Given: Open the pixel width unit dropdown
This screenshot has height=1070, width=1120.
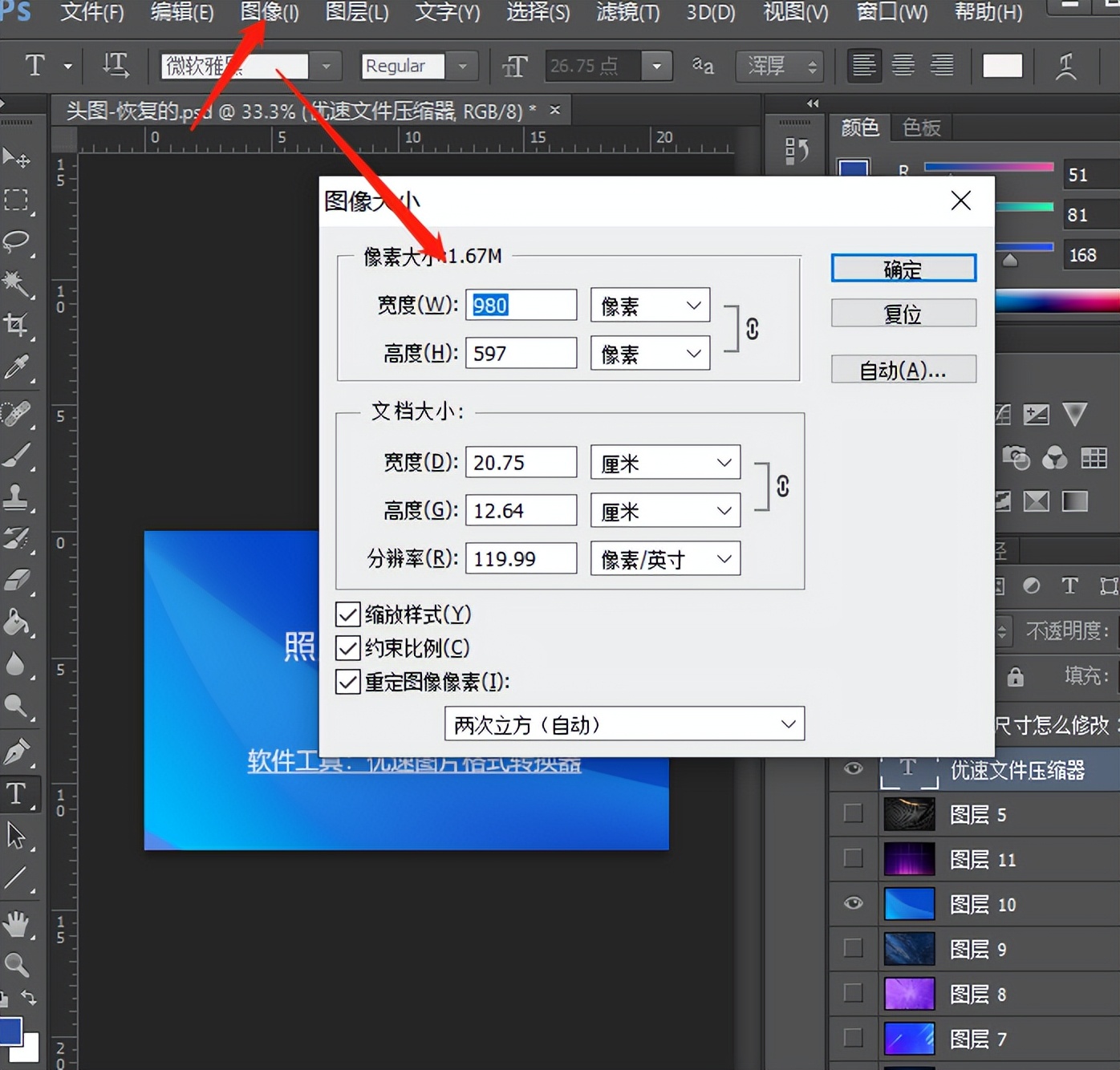Looking at the screenshot, I should [650, 306].
